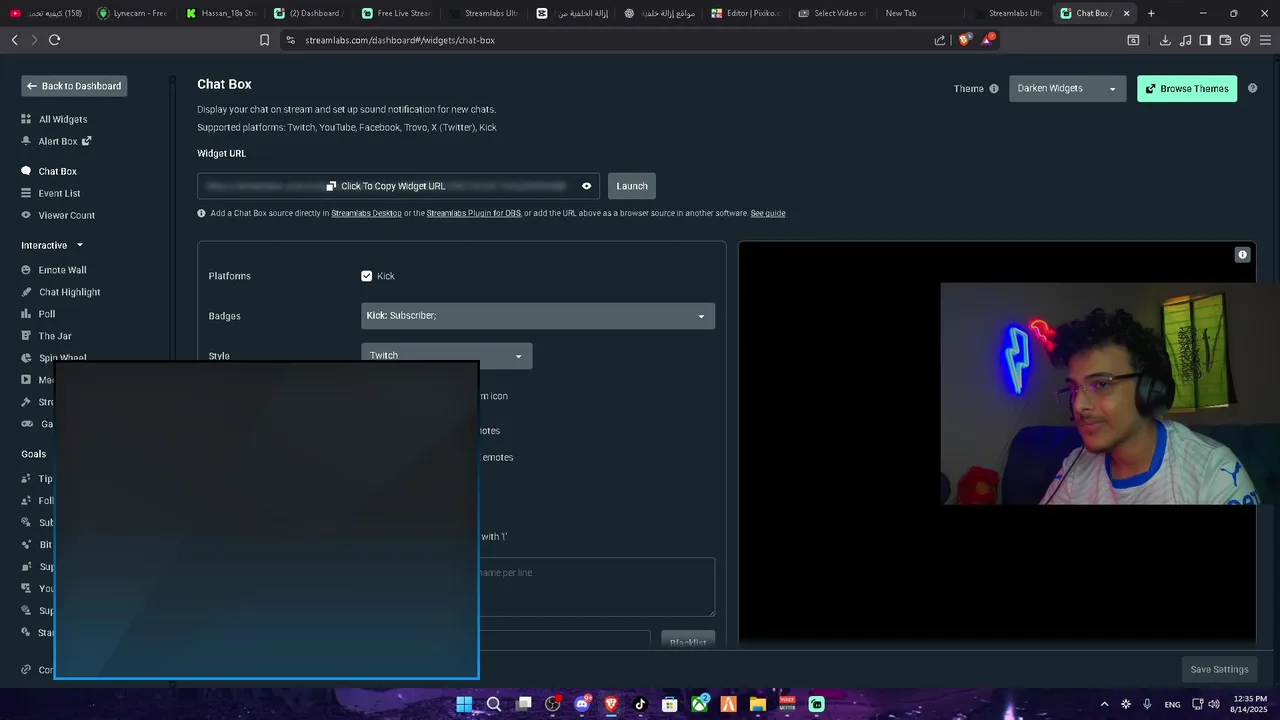Switch to the Lynecam browser tab

point(132,13)
